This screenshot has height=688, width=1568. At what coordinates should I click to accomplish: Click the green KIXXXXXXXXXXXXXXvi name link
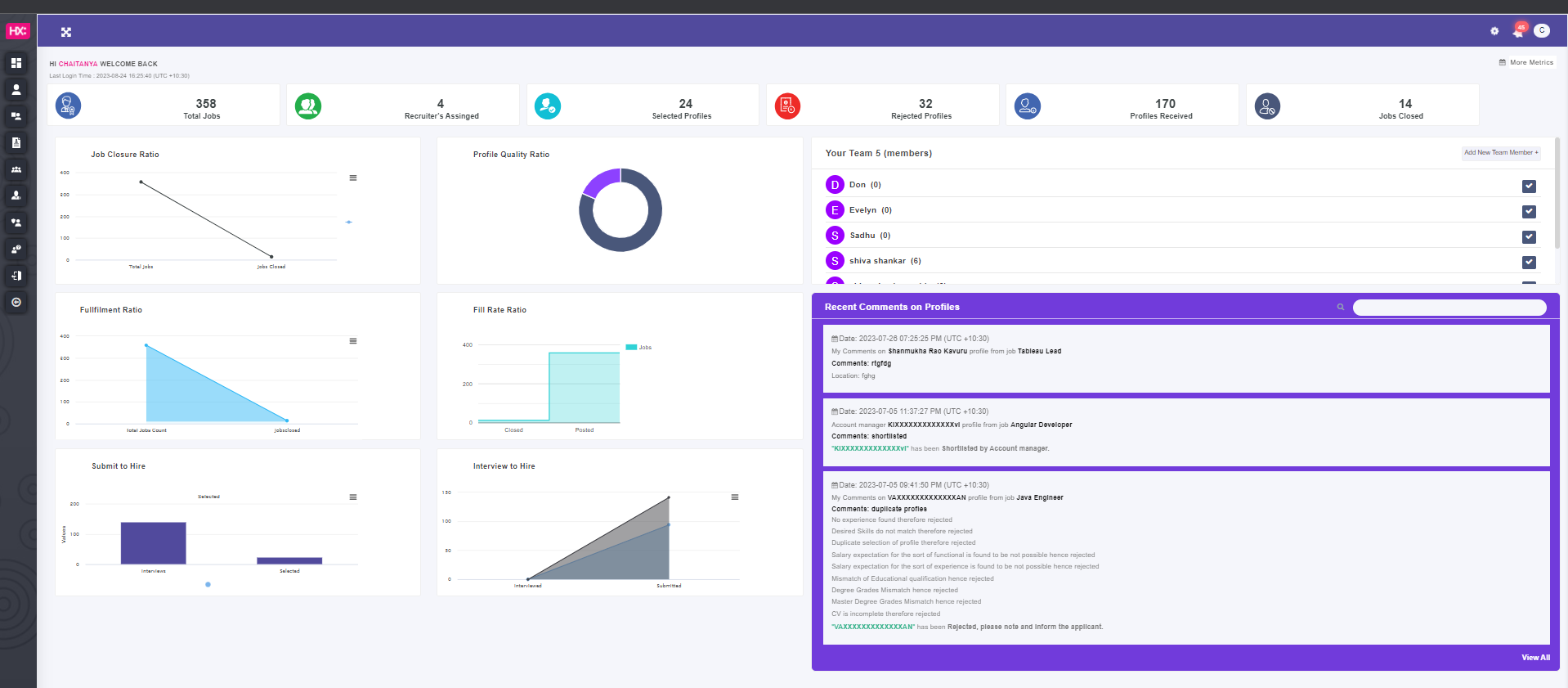pyautogui.click(x=870, y=448)
